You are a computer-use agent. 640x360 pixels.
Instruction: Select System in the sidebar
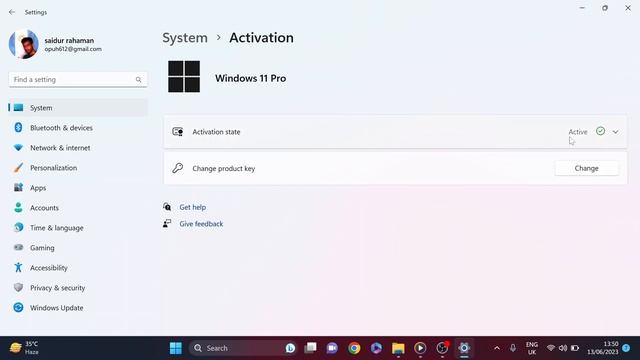(x=78, y=108)
